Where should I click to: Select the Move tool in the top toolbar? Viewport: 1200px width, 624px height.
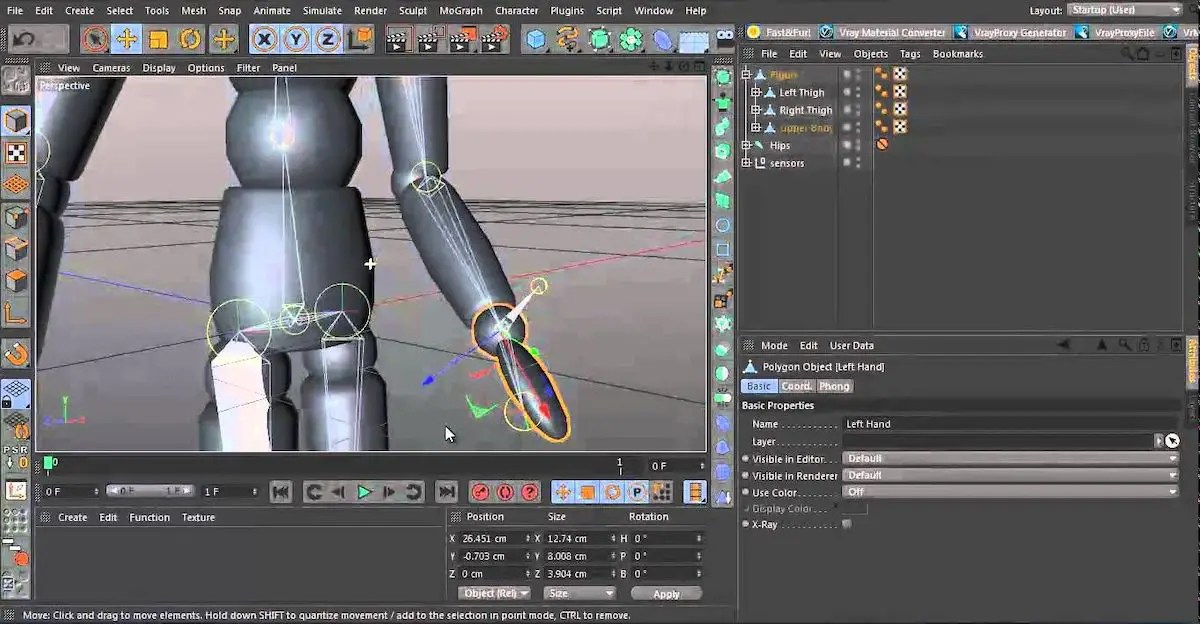[x=128, y=40]
